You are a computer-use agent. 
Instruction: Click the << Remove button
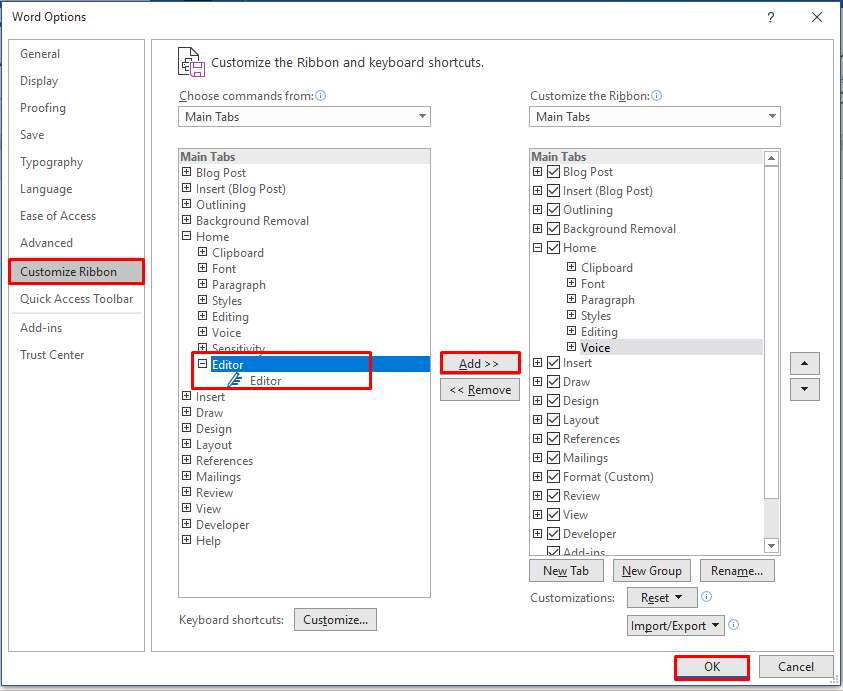(x=480, y=389)
